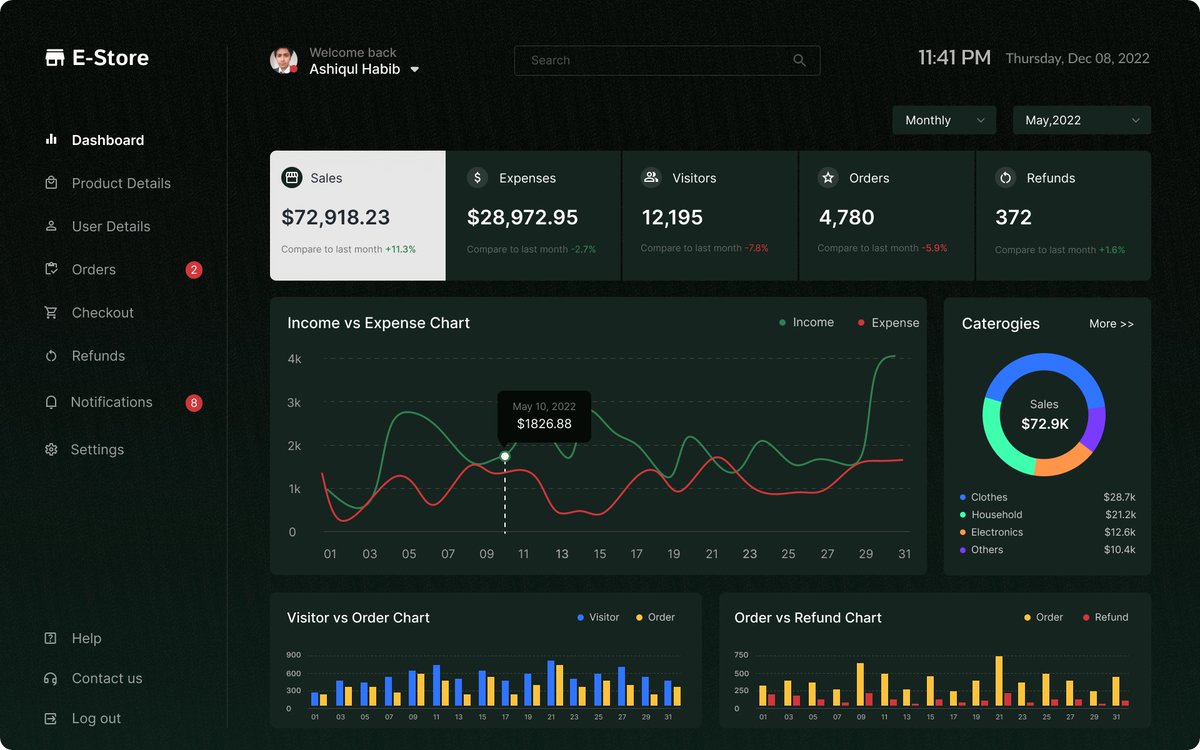Viewport: 1200px width, 750px height.
Task: Click the +11.3% sales comparison value
Action: coord(400,249)
